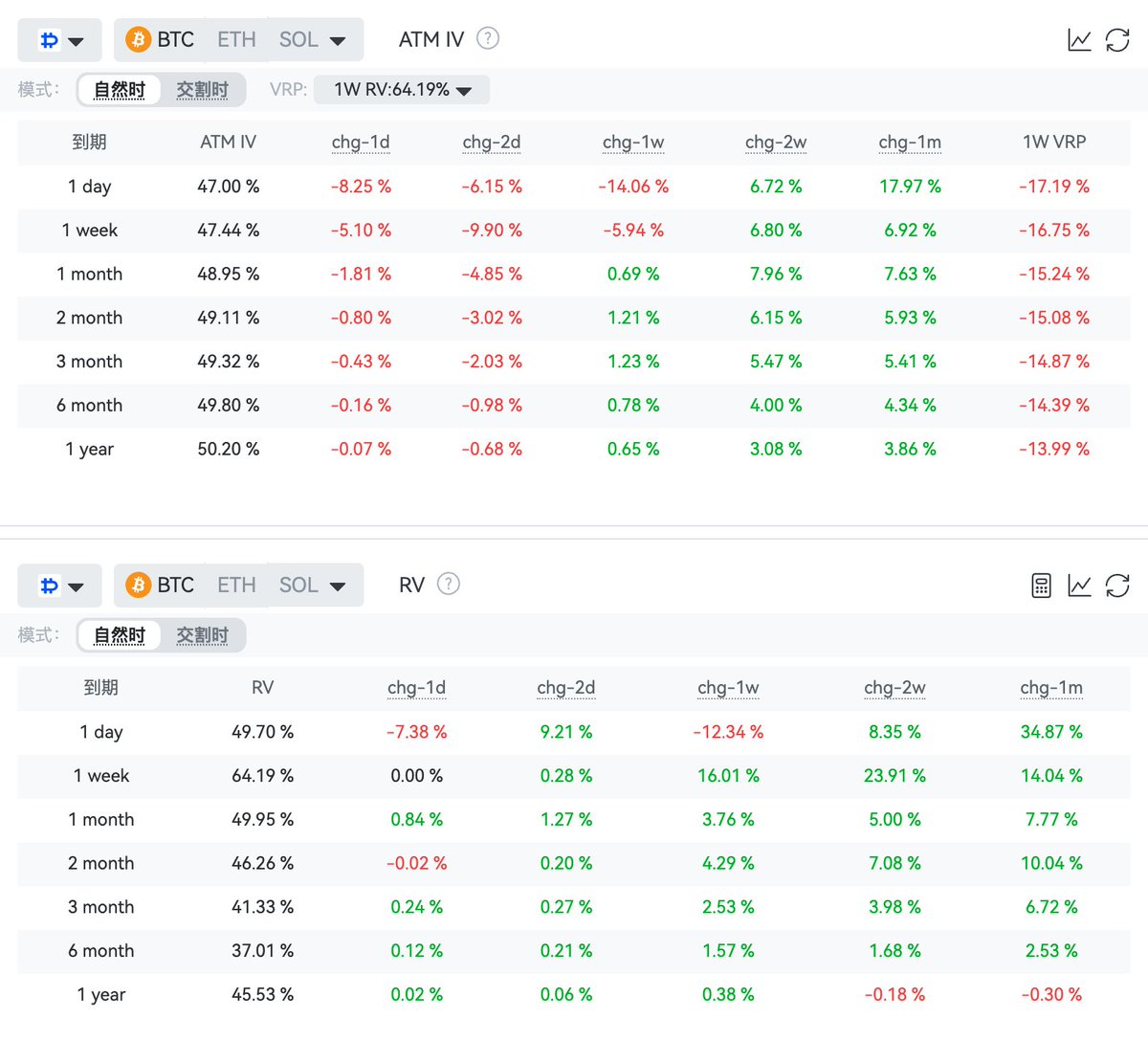Screen dimensions: 1148x1040
Task: Click the -14.06 % chg-1w cell
Action: click(x=633, y=187)
